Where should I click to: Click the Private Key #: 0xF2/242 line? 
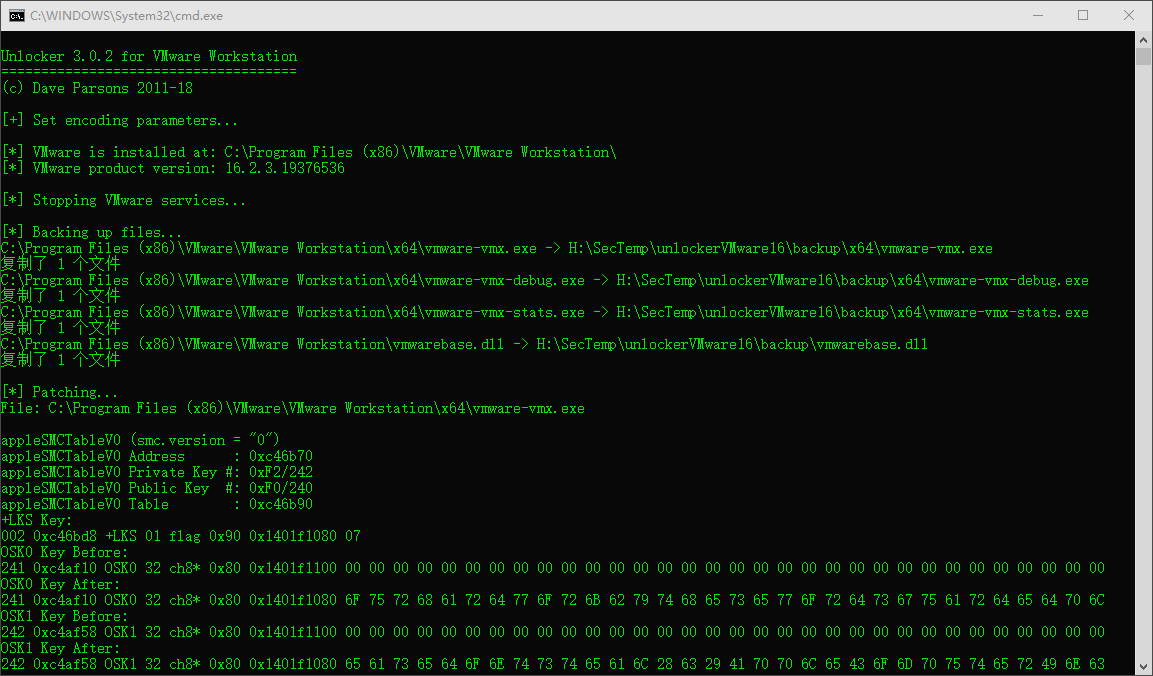coord(157,472)
